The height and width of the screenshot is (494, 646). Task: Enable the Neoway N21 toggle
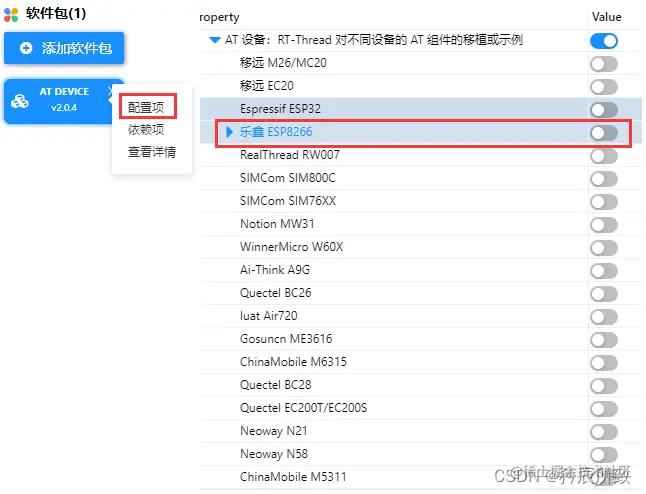click(604, 432)
